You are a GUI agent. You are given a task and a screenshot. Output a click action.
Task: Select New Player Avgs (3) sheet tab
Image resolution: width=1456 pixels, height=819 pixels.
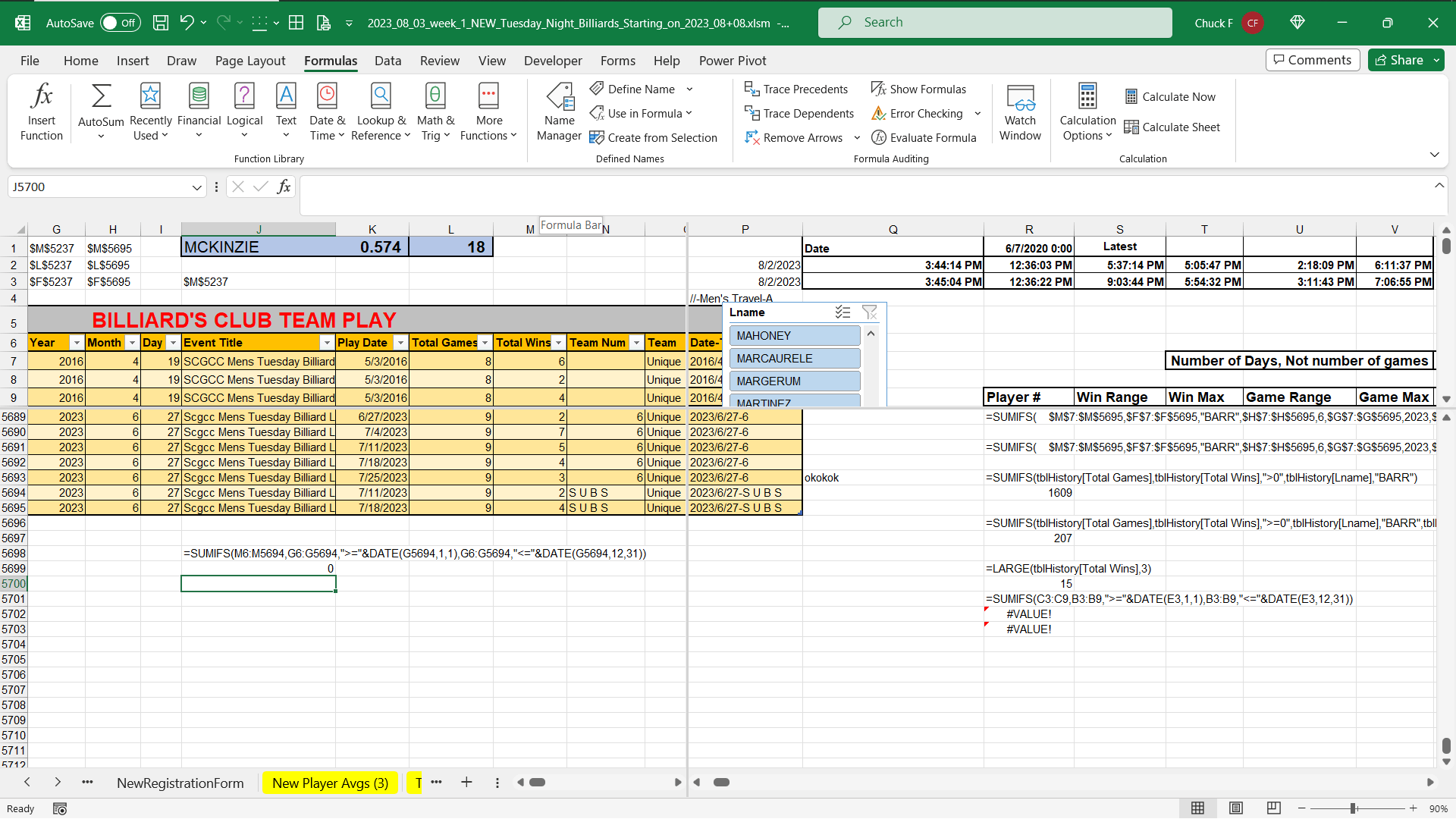[330, 783]
